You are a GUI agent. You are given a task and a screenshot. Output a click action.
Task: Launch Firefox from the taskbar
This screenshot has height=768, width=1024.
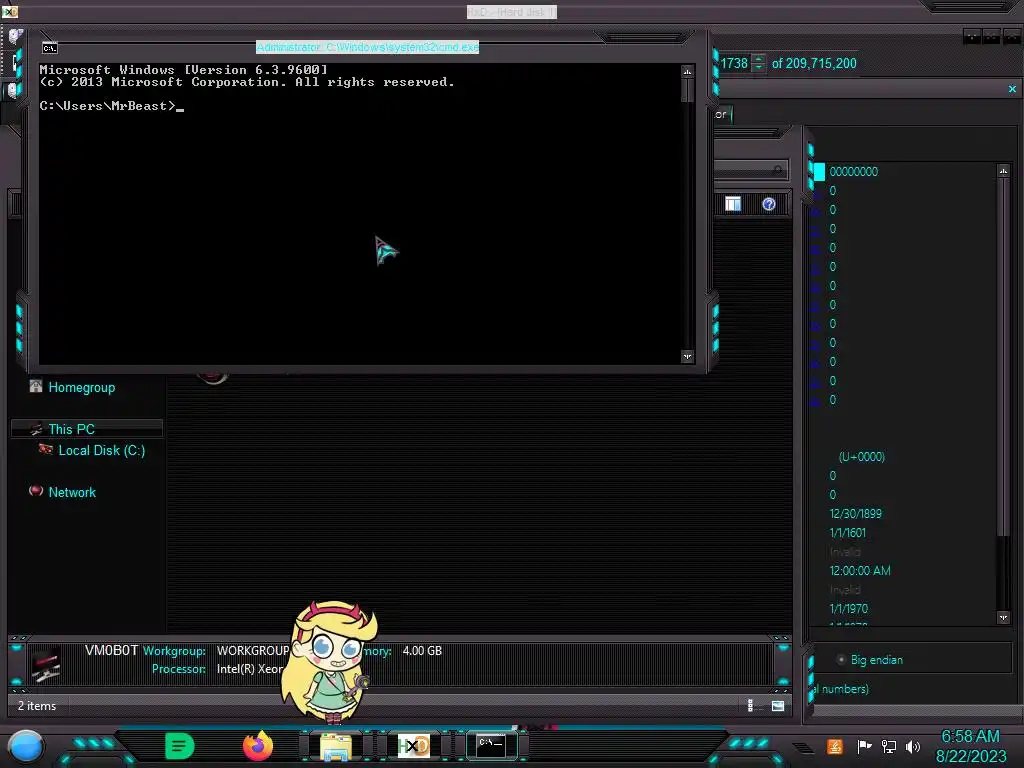258,746
